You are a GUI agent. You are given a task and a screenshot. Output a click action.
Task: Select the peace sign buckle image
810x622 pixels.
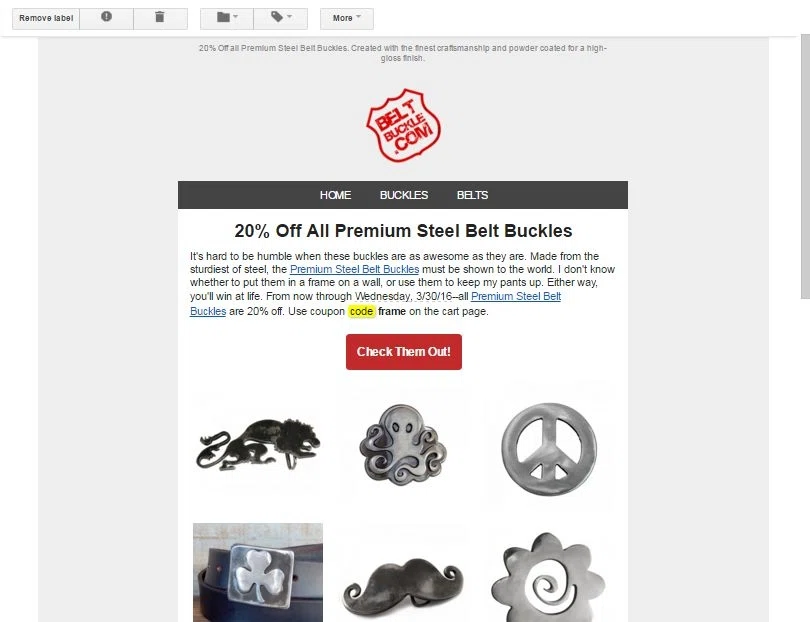pyautogui.click(x=549, y=448)
